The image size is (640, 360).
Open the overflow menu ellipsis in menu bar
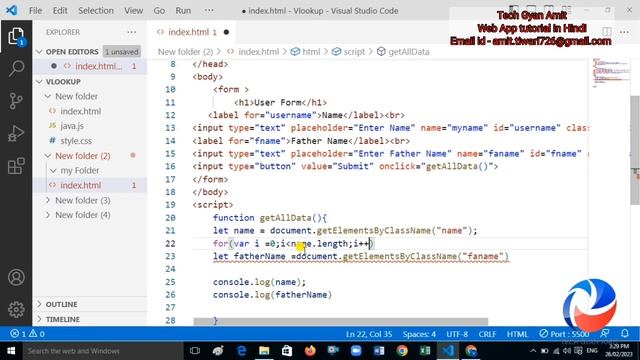point(209,11)
